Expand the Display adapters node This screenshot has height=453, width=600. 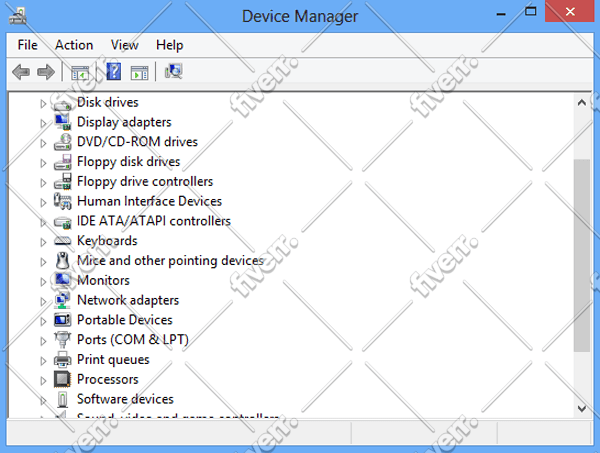[43, 123]
